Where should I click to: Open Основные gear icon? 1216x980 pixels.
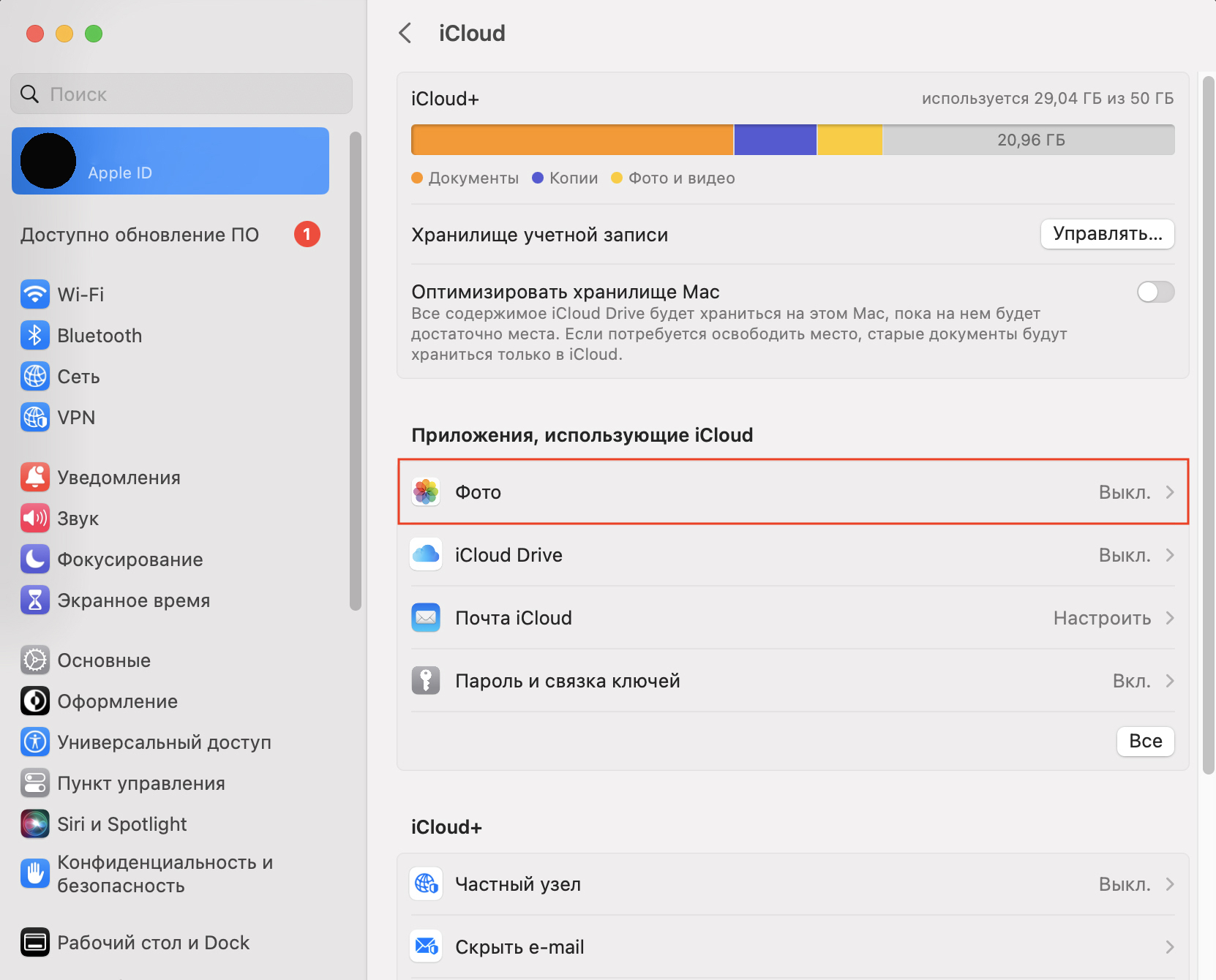(35, 660)
